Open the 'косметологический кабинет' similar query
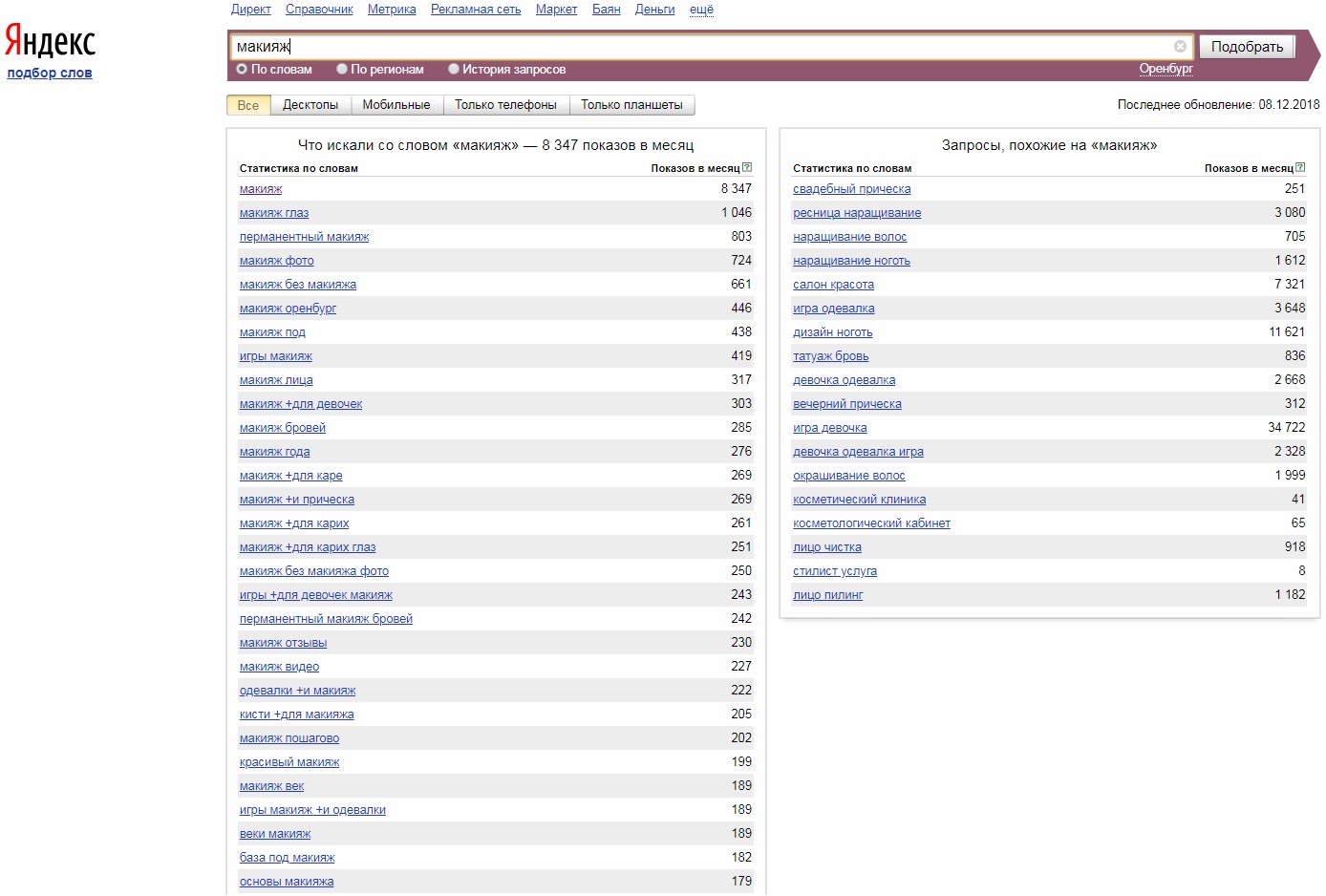The width and height of the screenshot is (1326, 896). 871,523
